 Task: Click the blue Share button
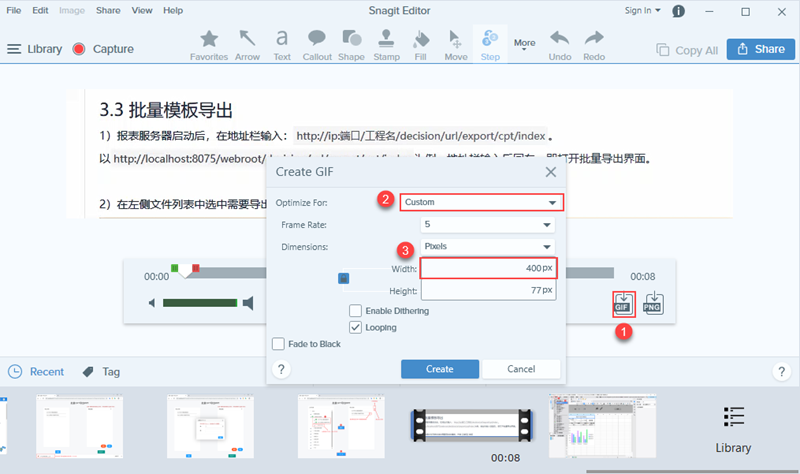coord(761,49)
